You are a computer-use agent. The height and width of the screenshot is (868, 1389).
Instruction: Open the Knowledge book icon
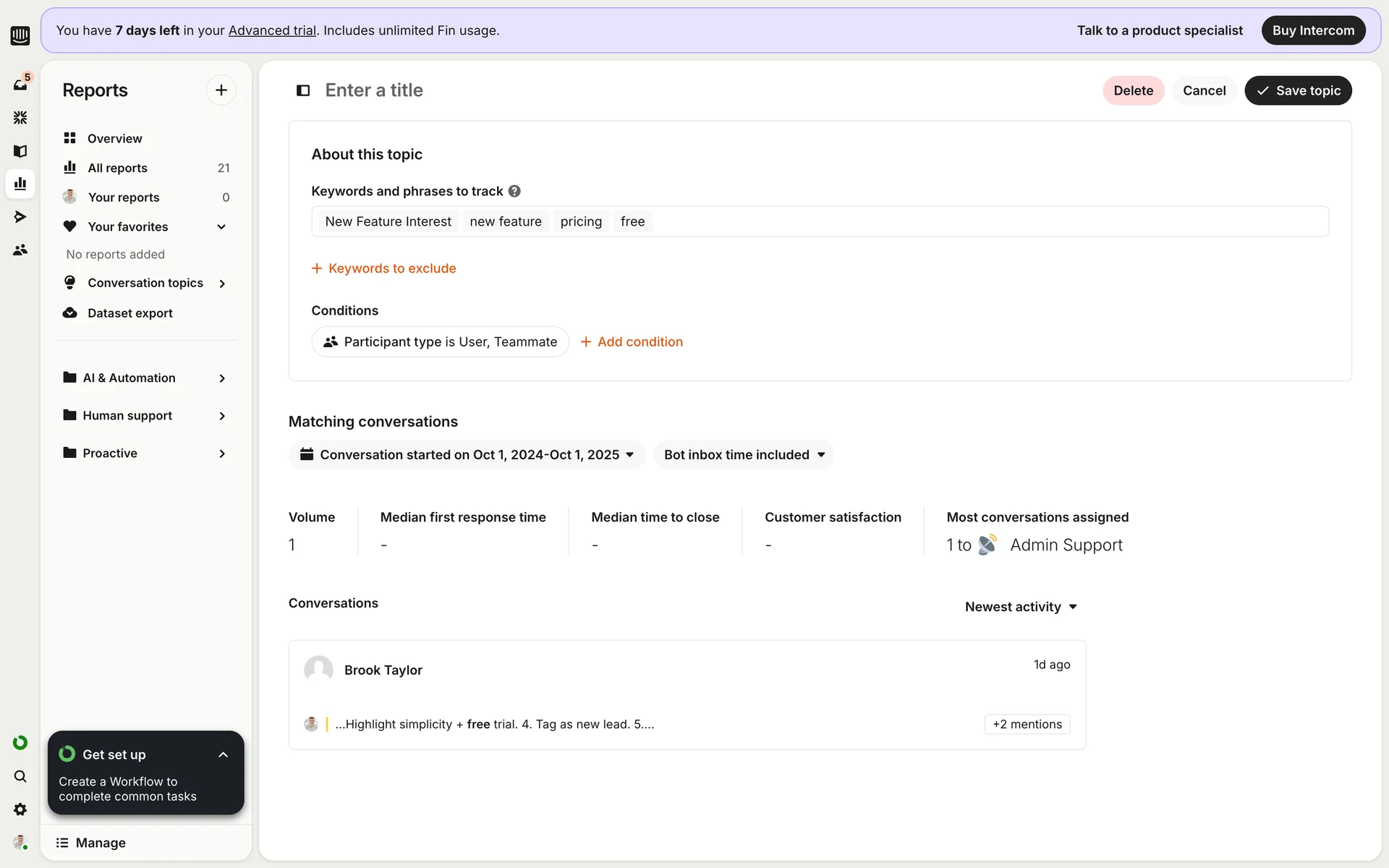[x=20, y=150]
